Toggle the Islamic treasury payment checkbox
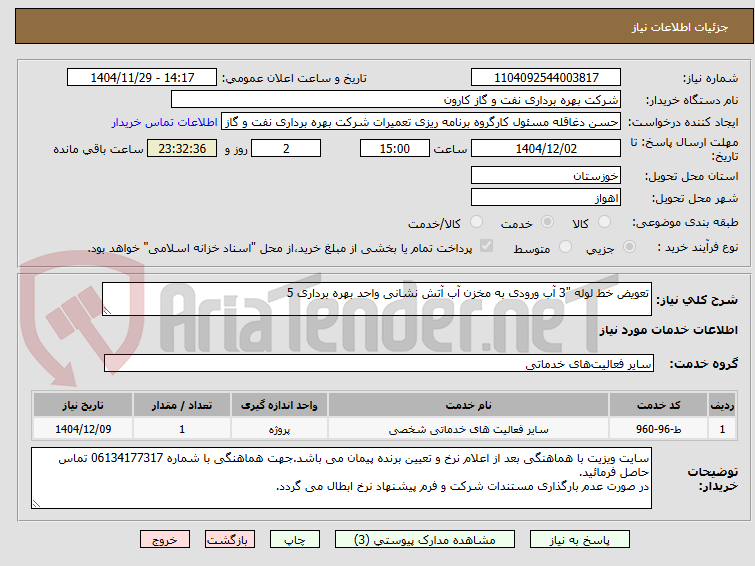The width and height of the screenshot is (755, 566). (x=486, y=246)
